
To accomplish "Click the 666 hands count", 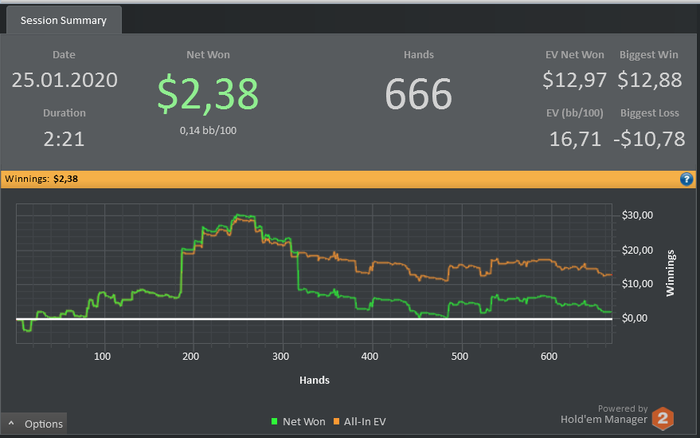I will tap(418, 94).
